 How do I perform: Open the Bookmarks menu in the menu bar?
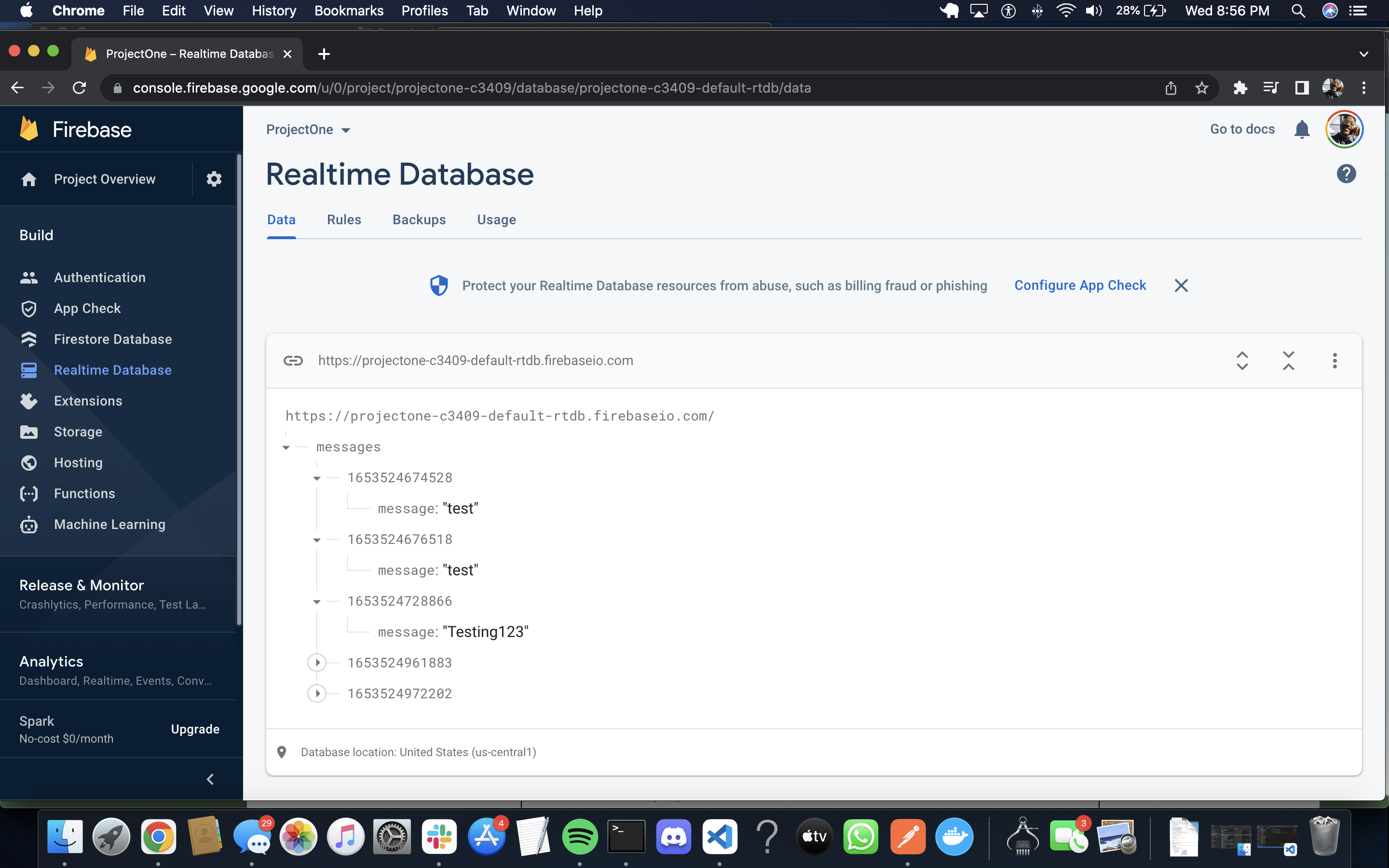pos(348,10)
